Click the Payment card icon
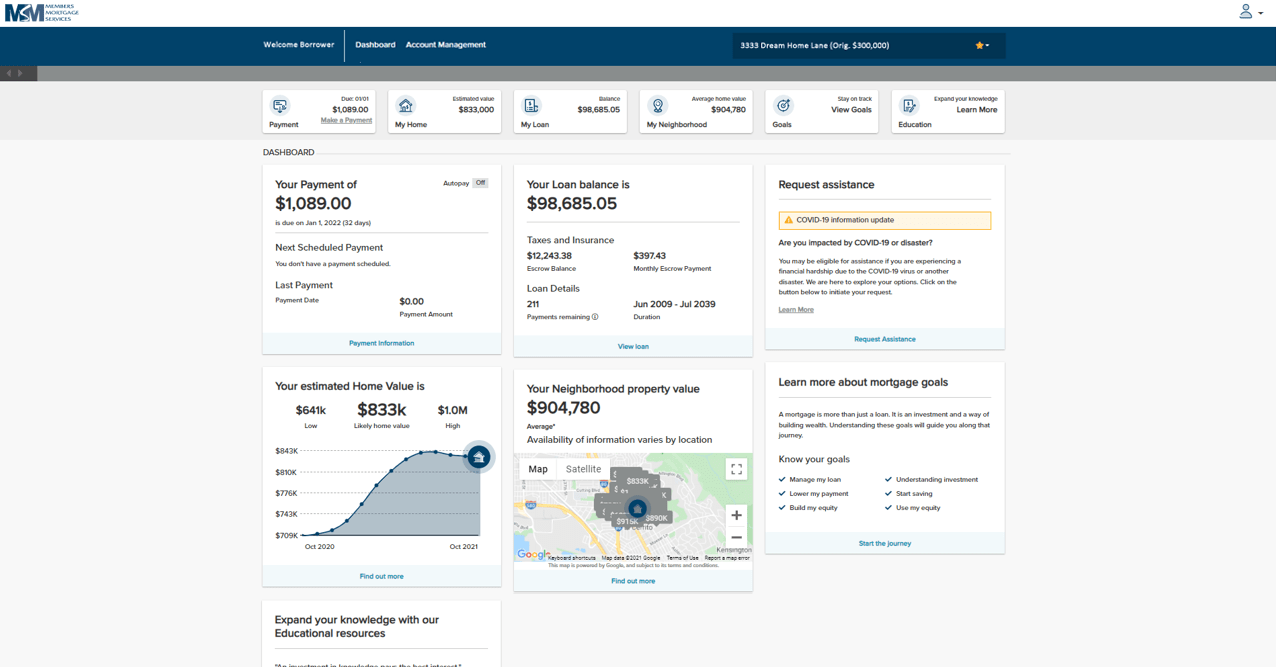Image resolution: width=1276 pixels, height=667 pixels. click(280, 105)
